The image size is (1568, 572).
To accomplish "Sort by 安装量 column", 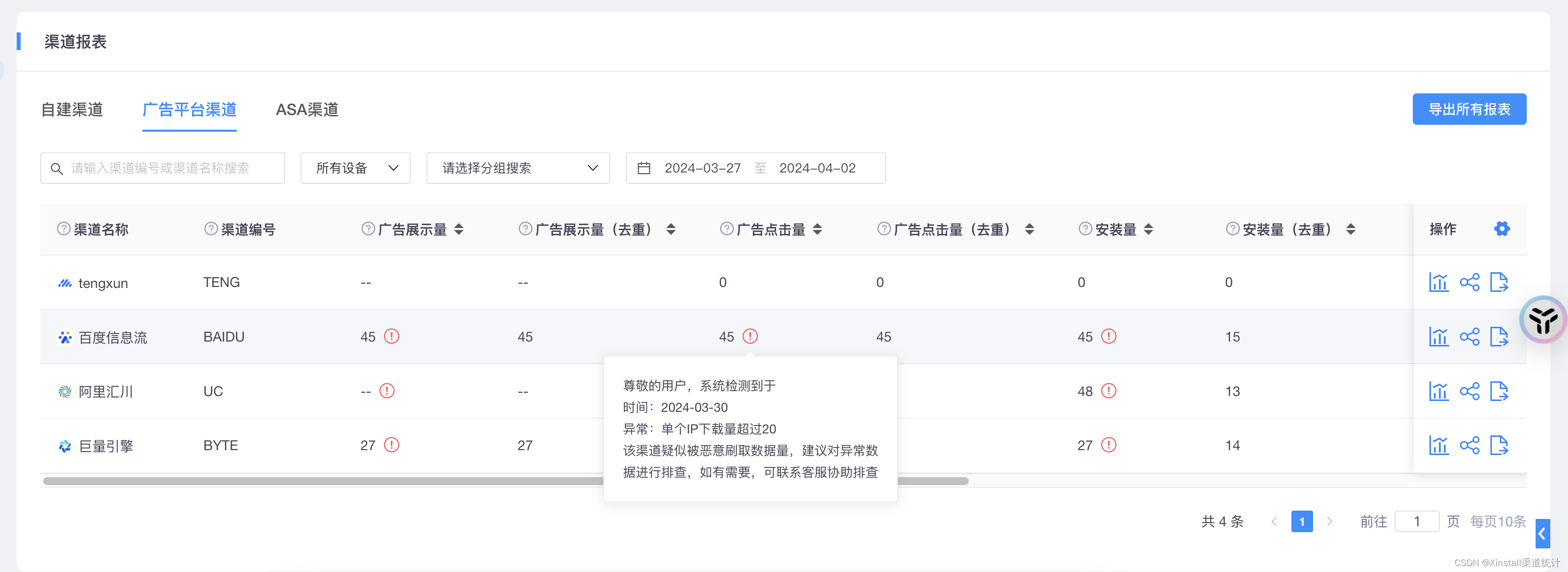I will [1148, 229].
